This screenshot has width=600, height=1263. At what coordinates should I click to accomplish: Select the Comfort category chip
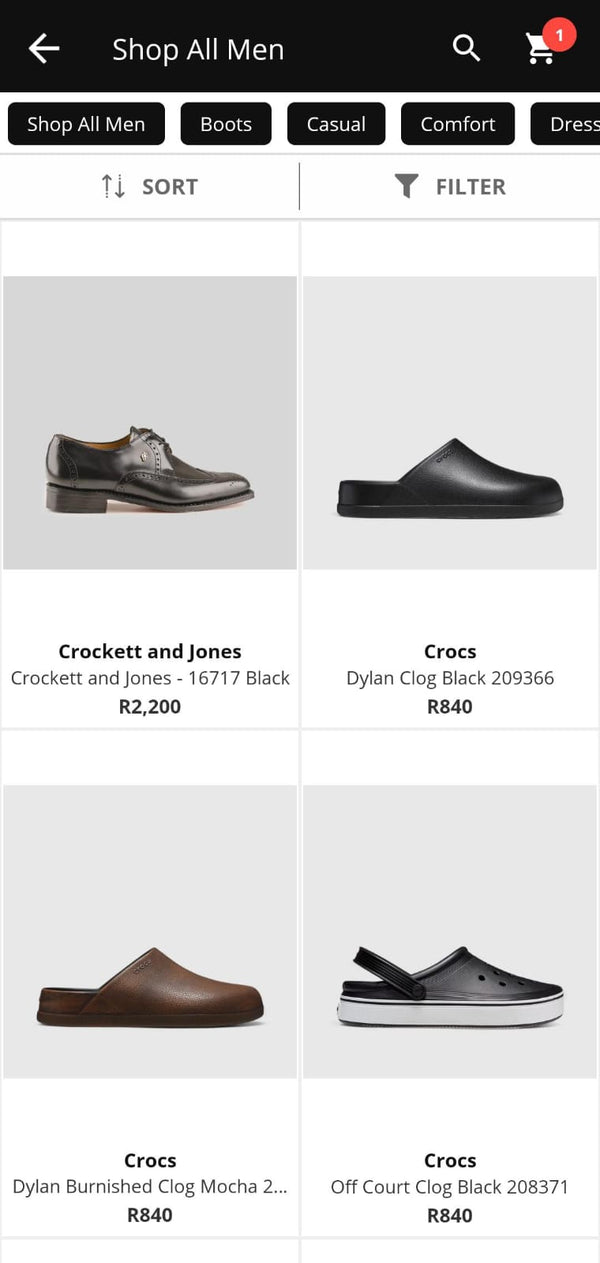458,124
